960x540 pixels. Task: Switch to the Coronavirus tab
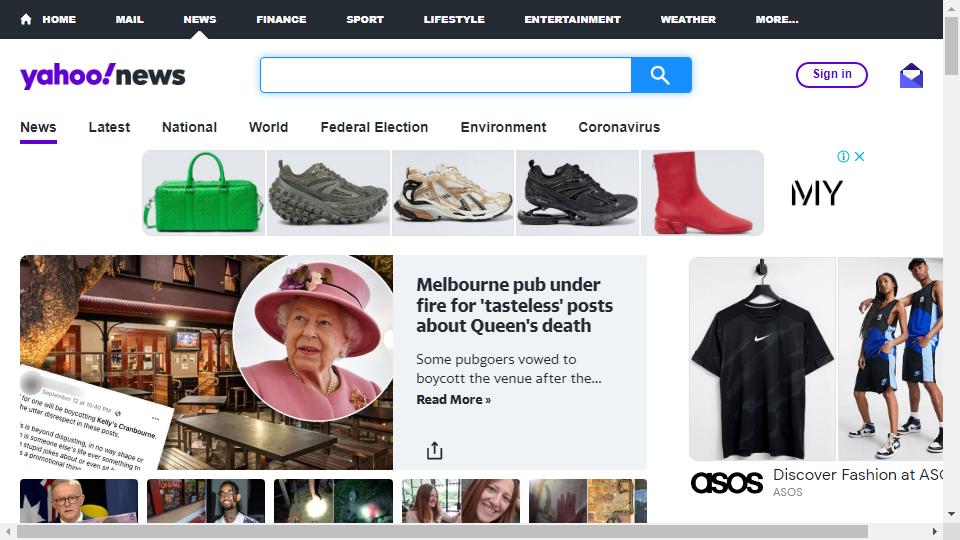click(x=619, y=127)
